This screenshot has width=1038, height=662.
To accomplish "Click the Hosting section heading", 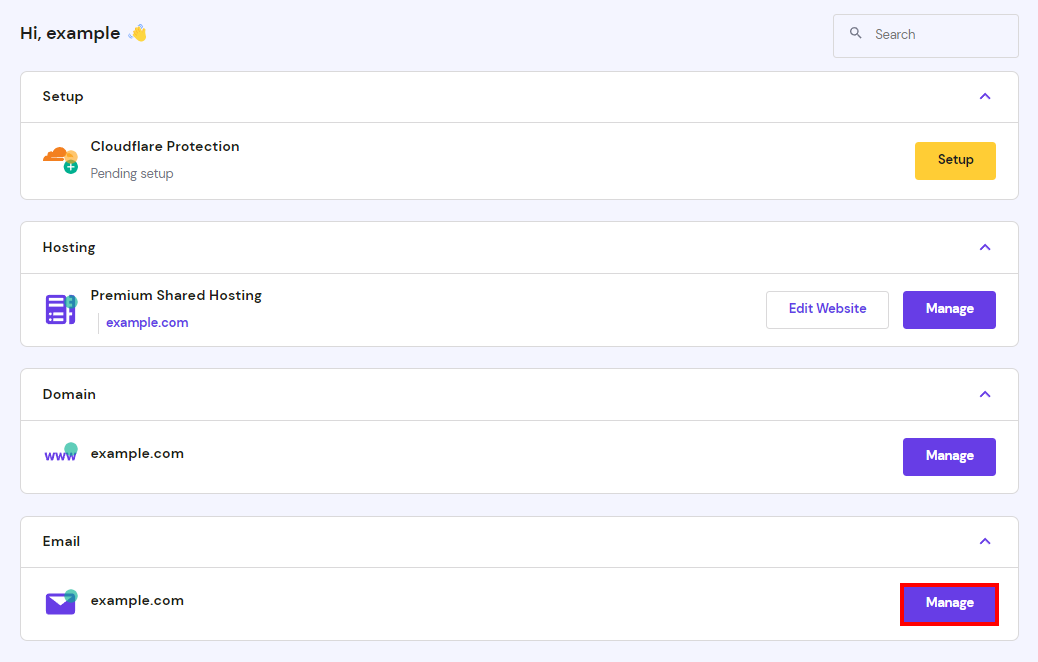I will pyautogui.click(x=69, y=248).
